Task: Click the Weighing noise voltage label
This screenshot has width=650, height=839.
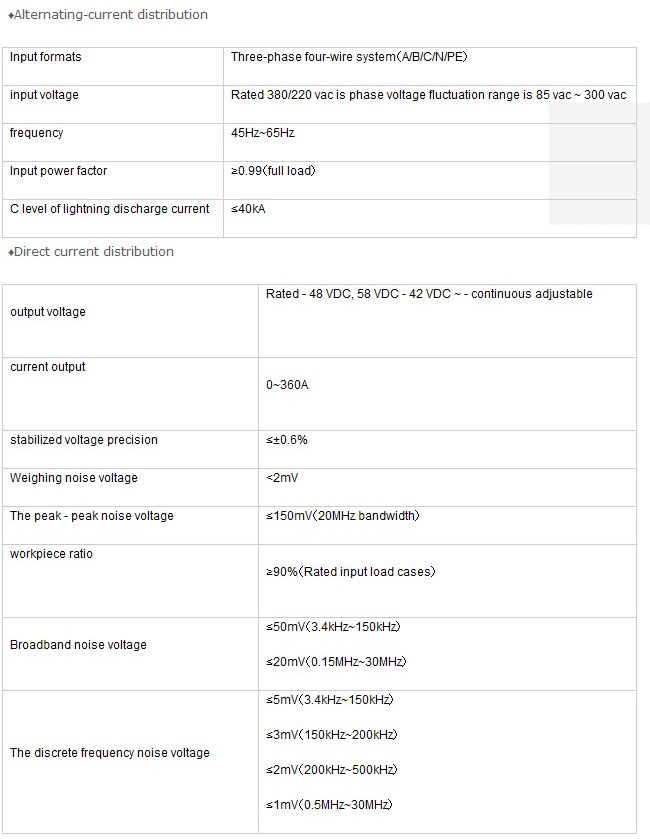Action: 74,478
